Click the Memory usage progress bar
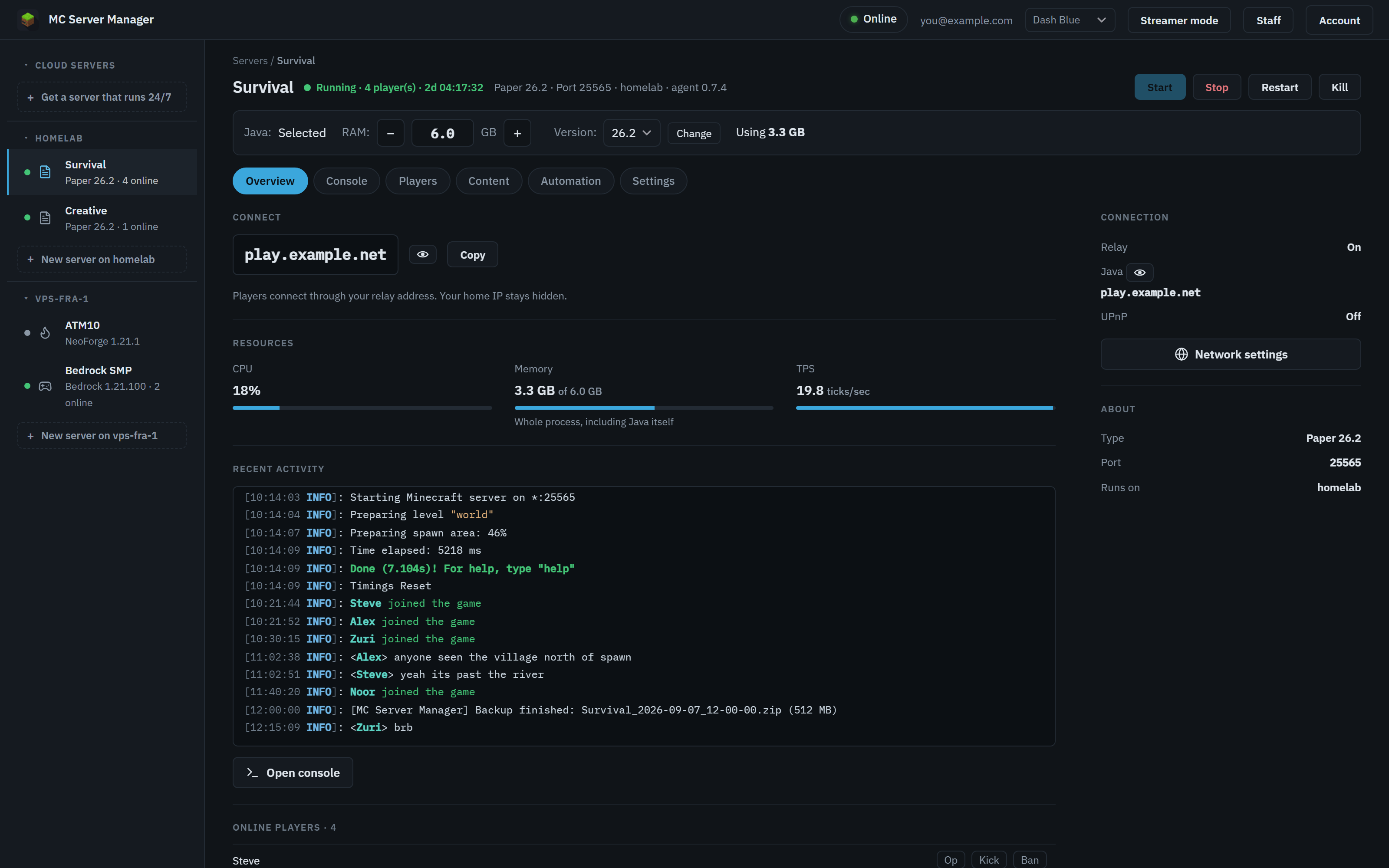This screenshot has height=868, width=1389. tap(644, 408)
